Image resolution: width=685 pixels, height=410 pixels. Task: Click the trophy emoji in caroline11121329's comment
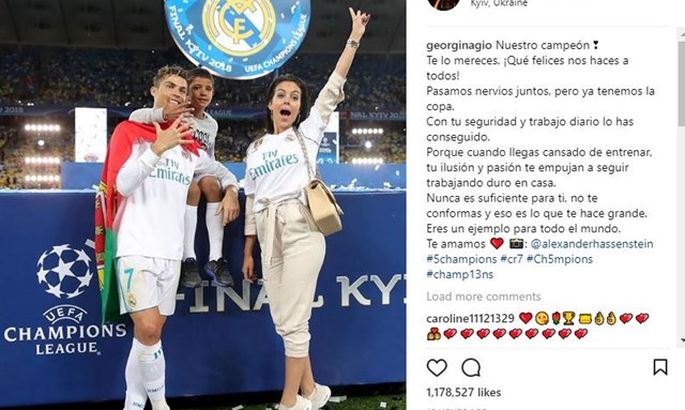(x=568, y=318)
